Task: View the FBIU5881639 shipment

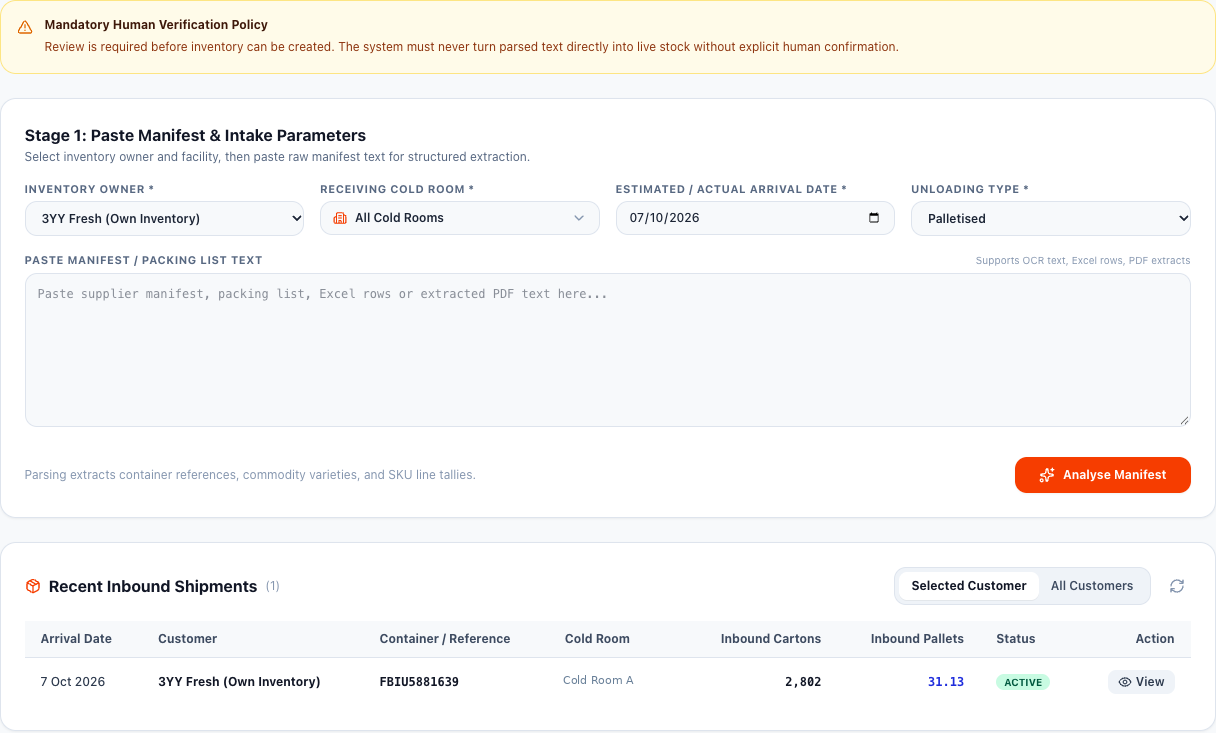Action: click(1141, 682)
